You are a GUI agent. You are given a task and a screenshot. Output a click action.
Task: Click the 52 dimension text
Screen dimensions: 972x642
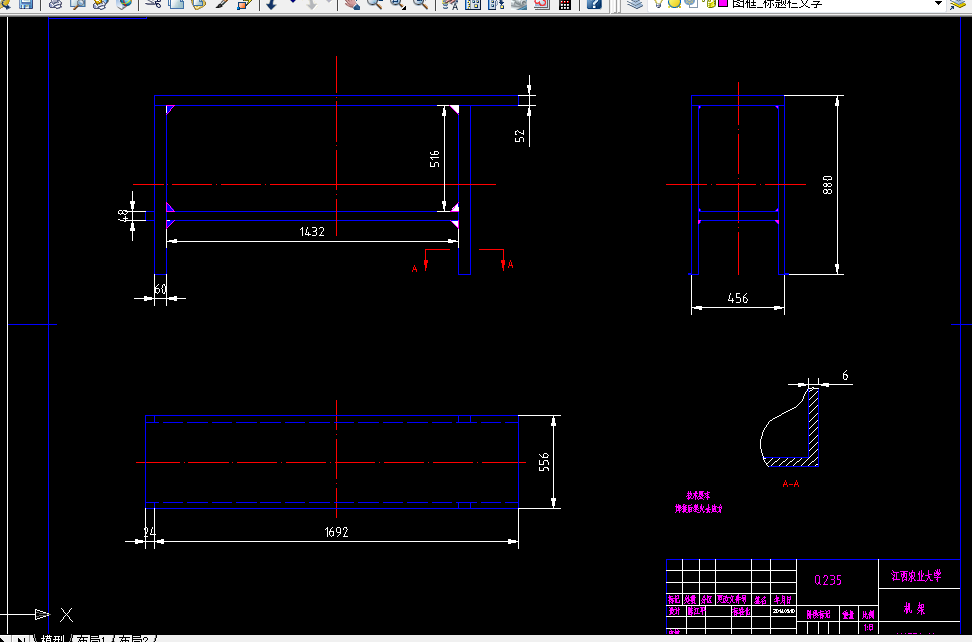tap(519, 136)
